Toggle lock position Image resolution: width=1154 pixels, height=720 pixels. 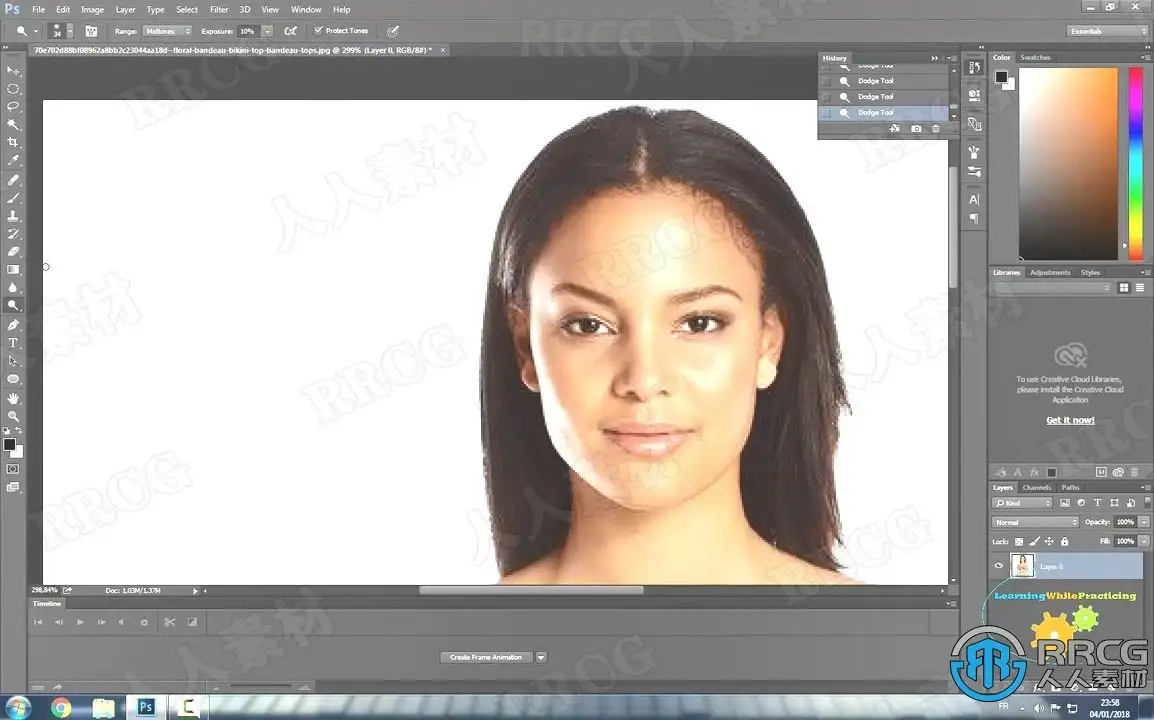coord(1049,541)
